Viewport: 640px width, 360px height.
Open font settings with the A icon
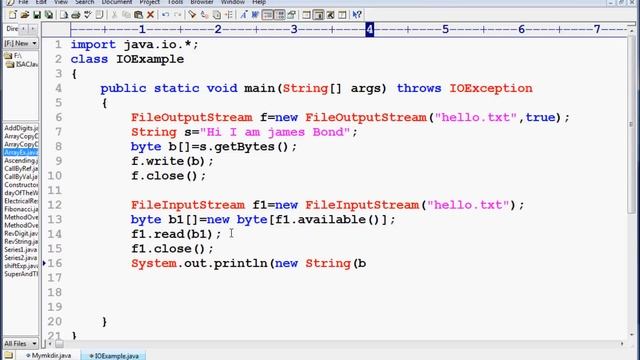pyautogui.click(x=243, y=15)
